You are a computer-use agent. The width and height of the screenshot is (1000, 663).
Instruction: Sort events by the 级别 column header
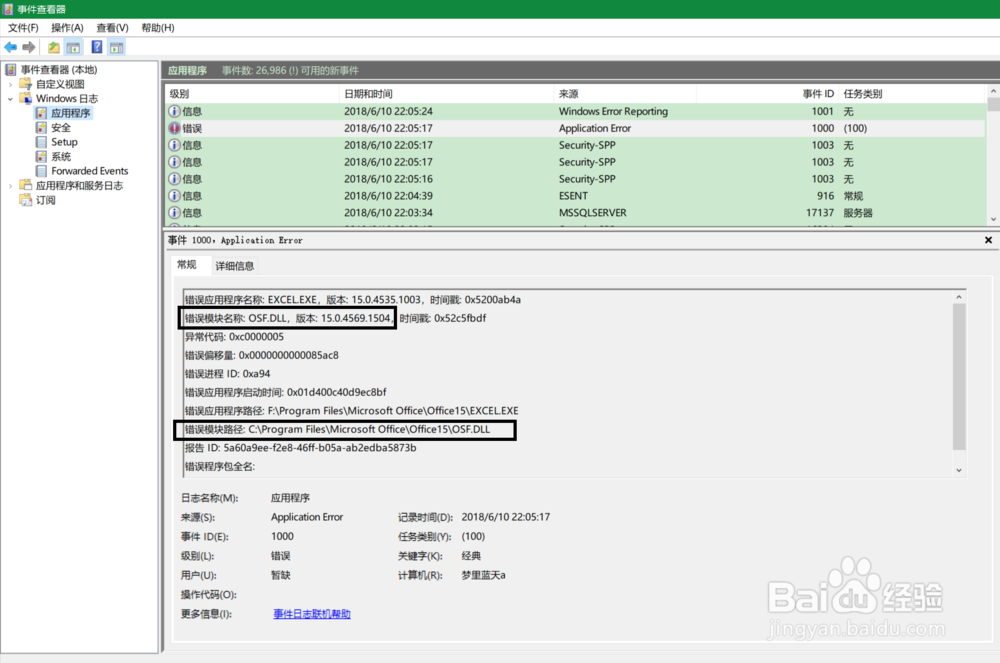(252, 94)
